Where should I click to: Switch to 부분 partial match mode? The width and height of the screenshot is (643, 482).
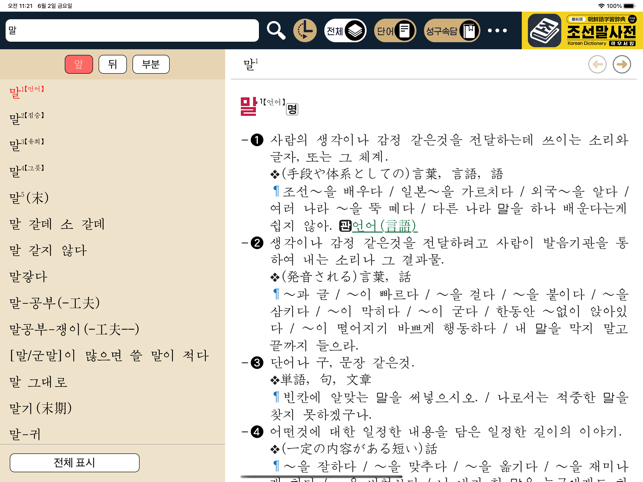point(151,64)
